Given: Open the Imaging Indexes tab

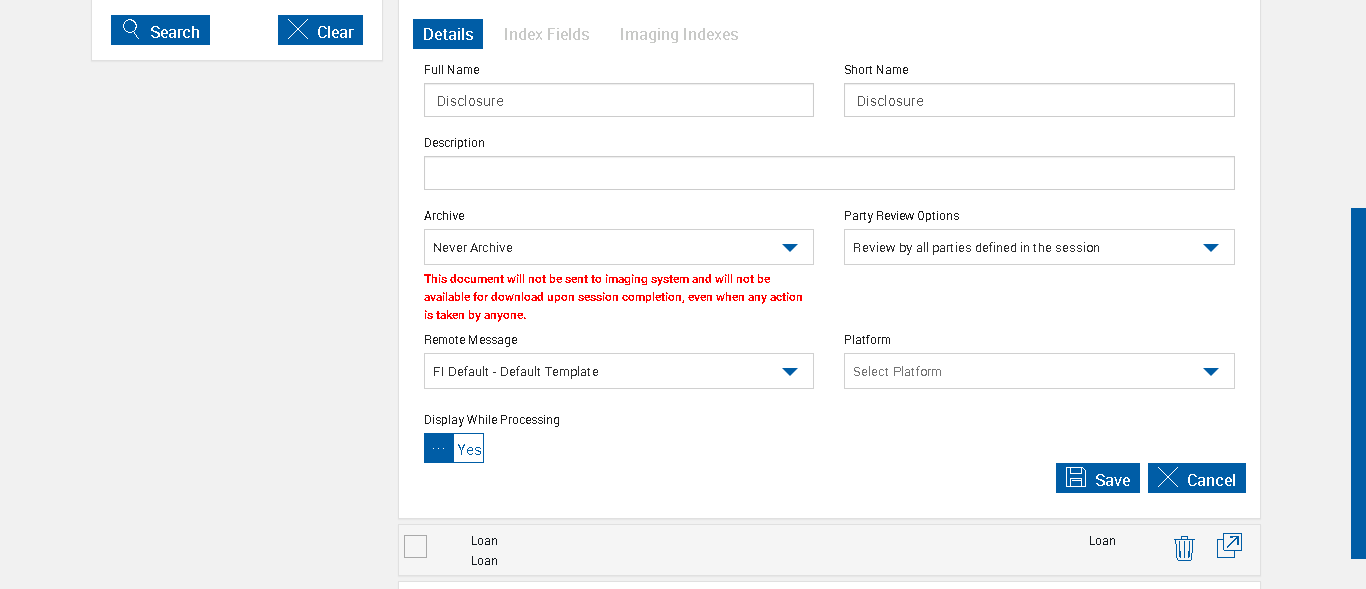Looking at the screenshot, I should (679, 34).
